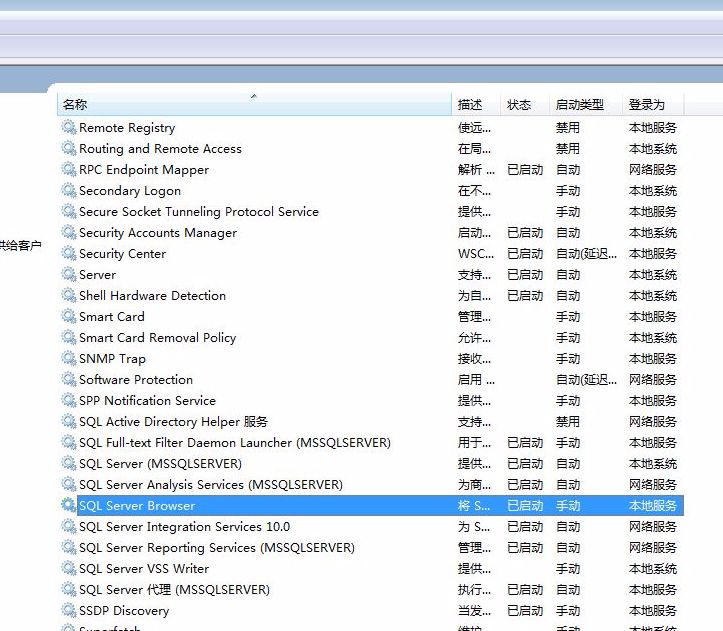Select the SPP Notification Service name

147,400
